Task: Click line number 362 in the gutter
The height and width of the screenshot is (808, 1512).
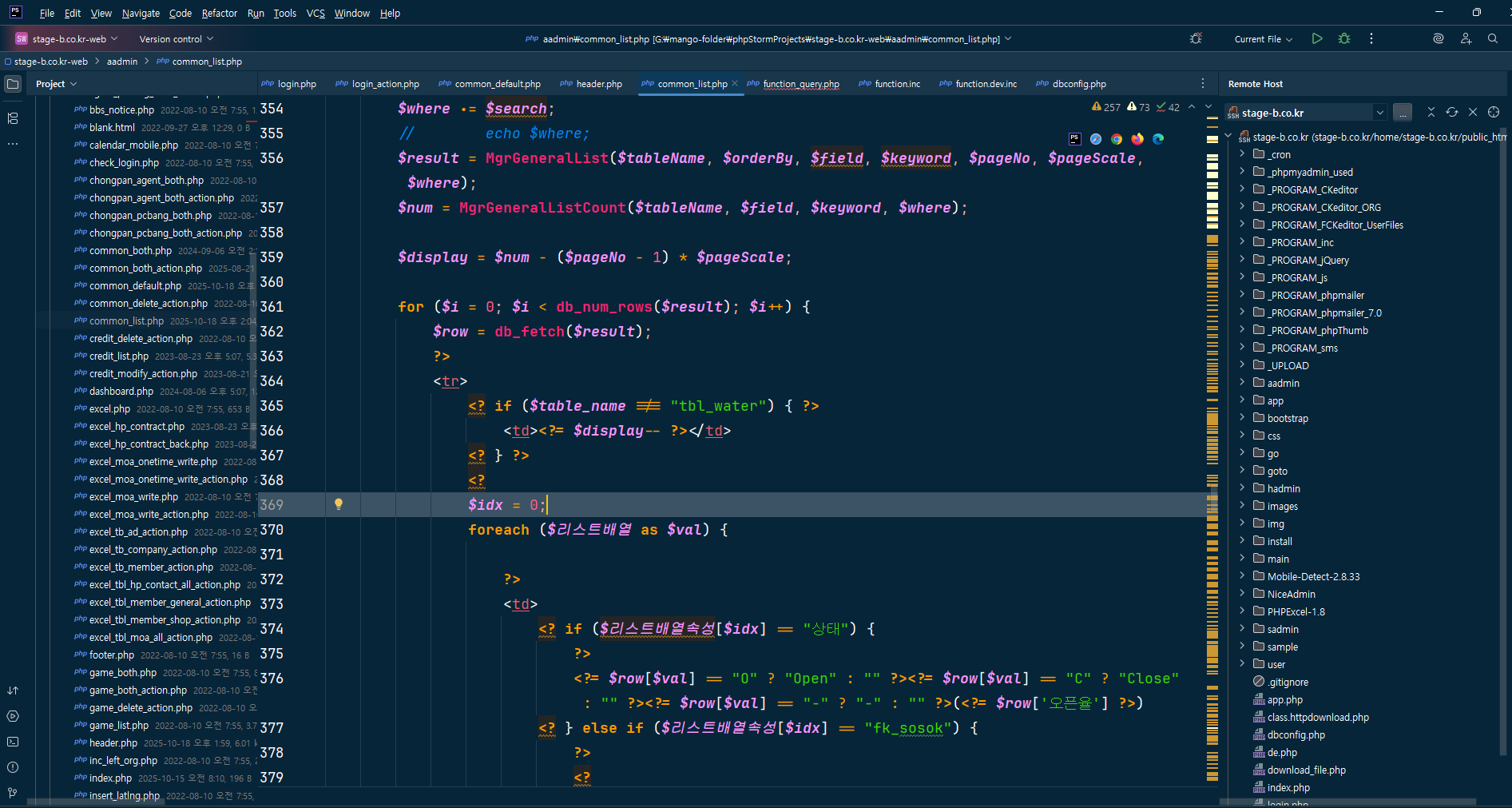Action: pos(272,331)
